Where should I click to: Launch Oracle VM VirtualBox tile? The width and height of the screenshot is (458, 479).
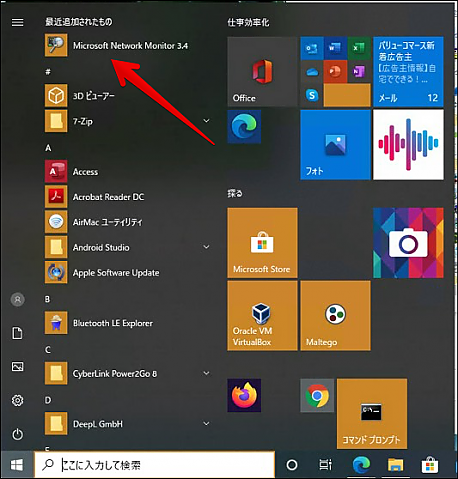[262, 316]
